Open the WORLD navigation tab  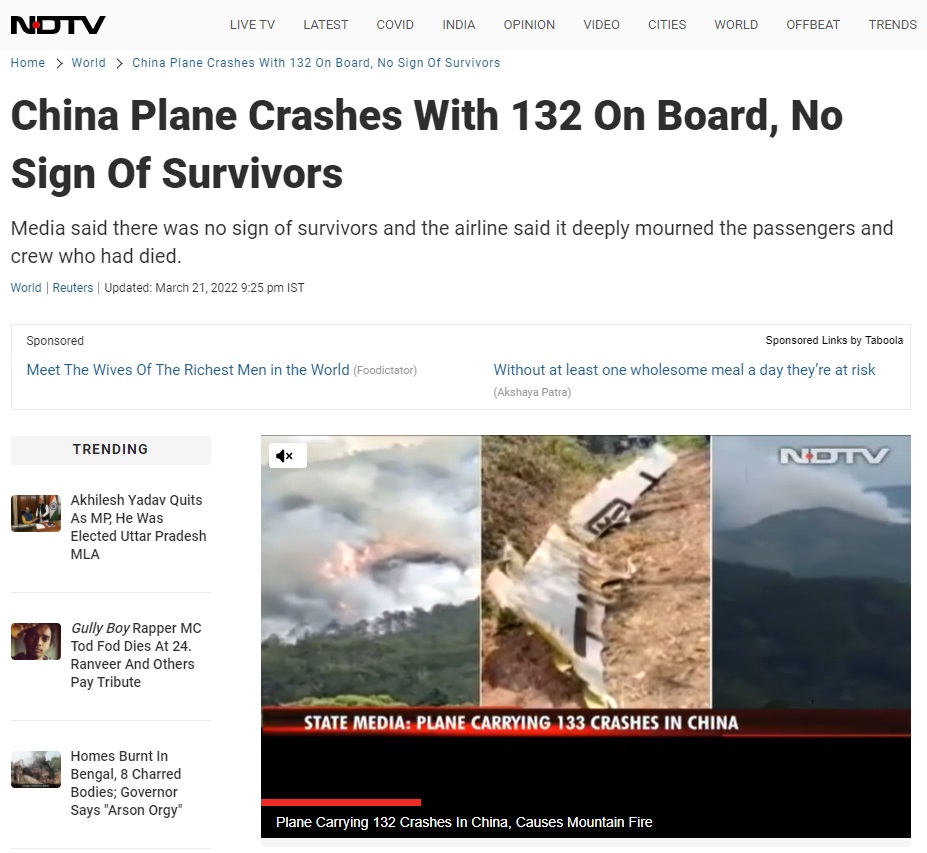point(736,25)
